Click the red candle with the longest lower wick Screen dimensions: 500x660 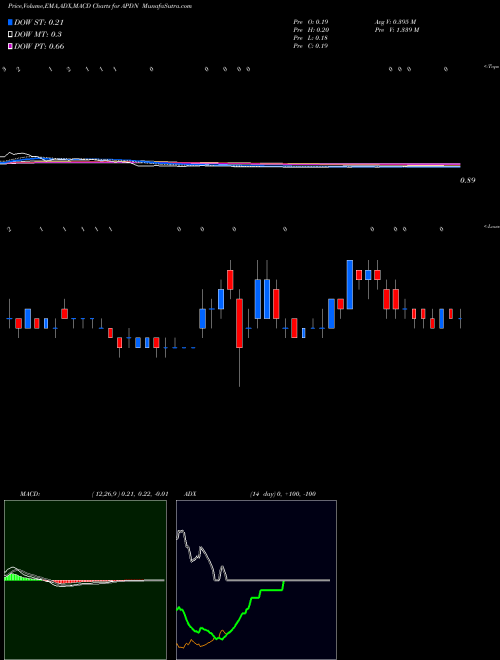pos(239,323)
